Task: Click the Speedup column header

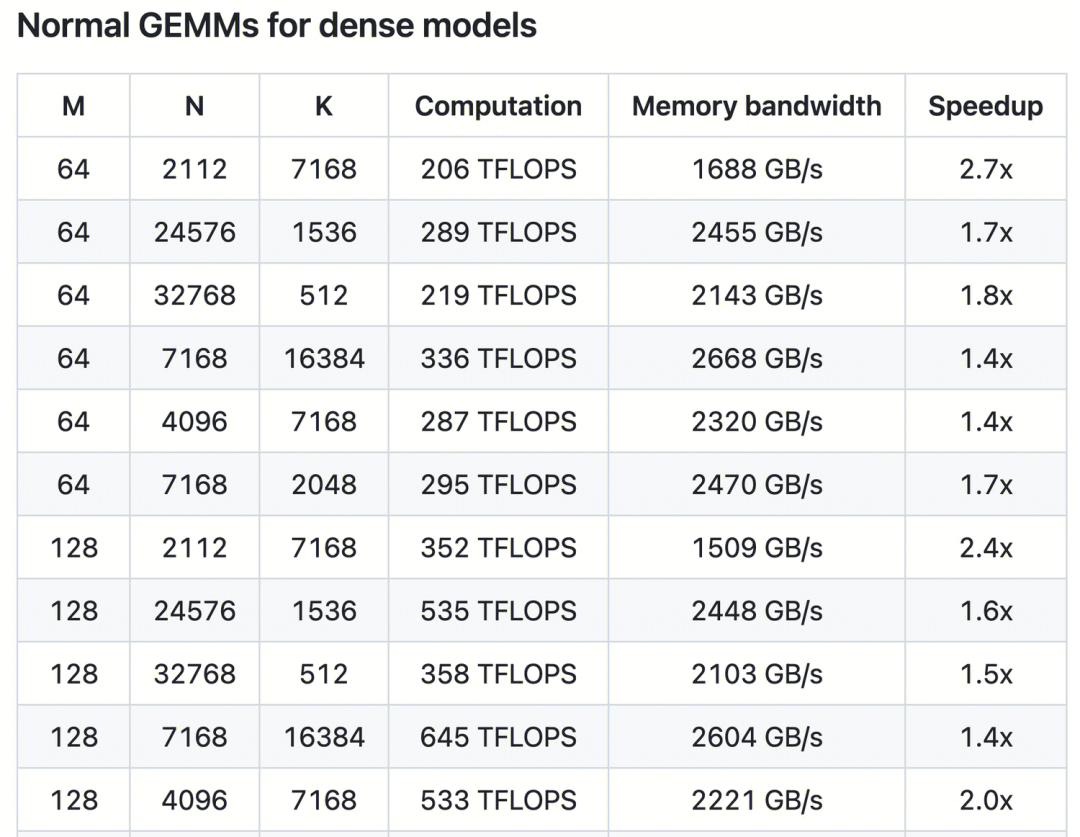Action: click(x=985, y=106)
